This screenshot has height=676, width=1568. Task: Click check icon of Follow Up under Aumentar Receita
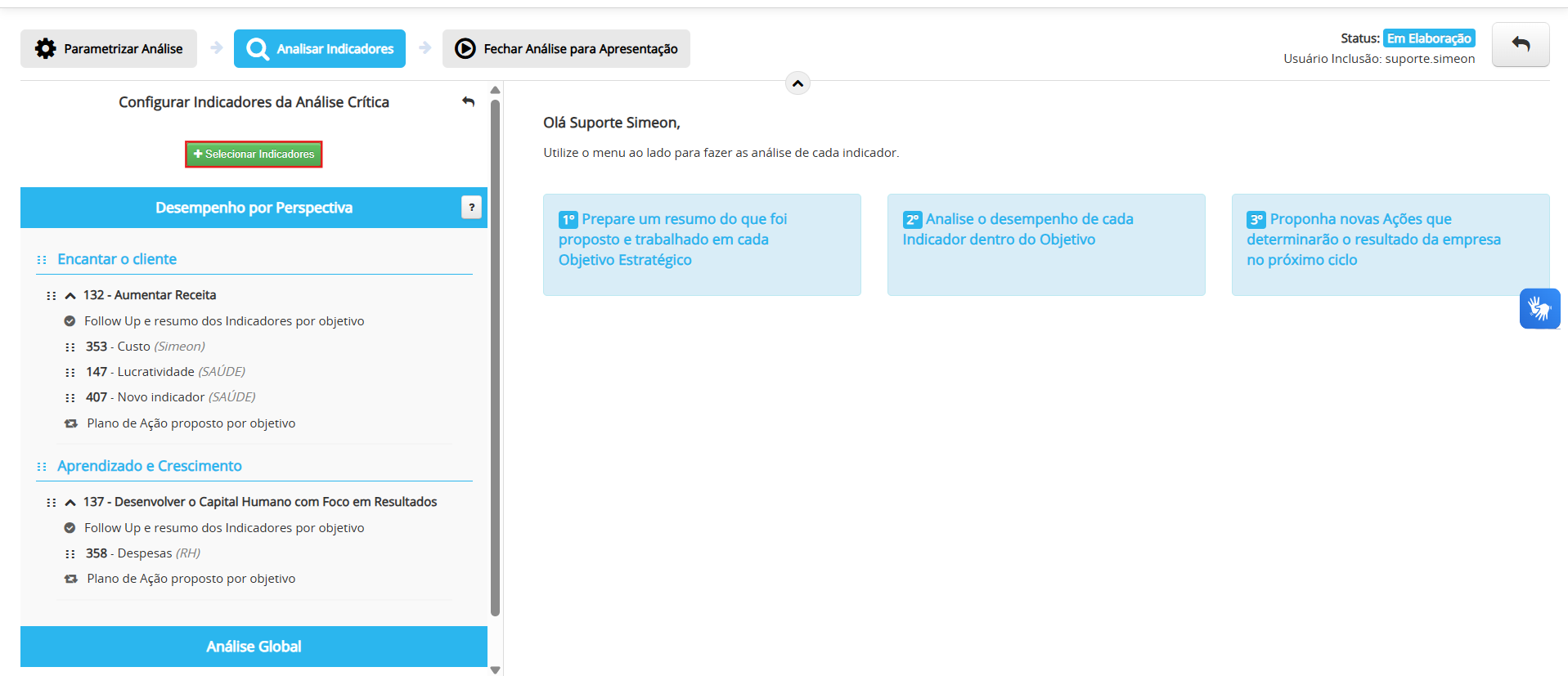[x=70, y=321]
